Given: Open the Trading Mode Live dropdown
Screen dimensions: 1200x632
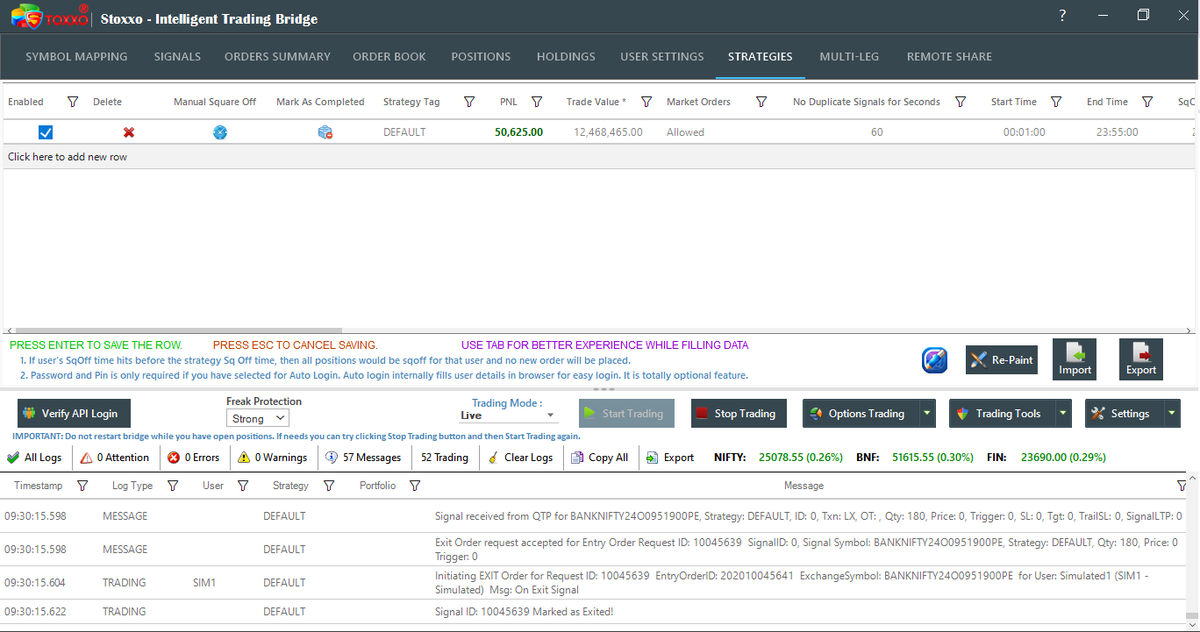Looking at the screenshot, I should [x=508, y=415].
